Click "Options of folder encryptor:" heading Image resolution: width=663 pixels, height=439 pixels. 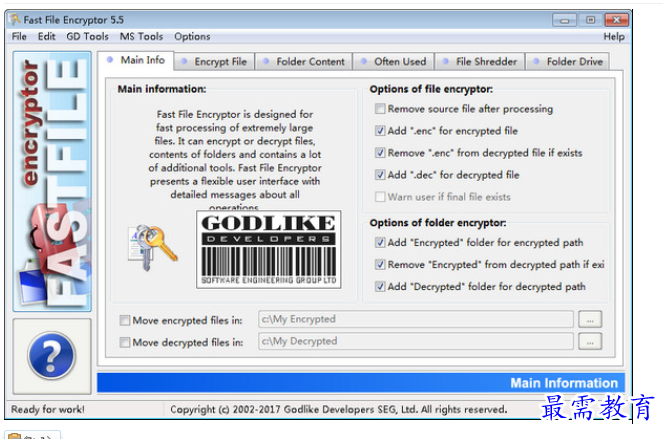438,222
